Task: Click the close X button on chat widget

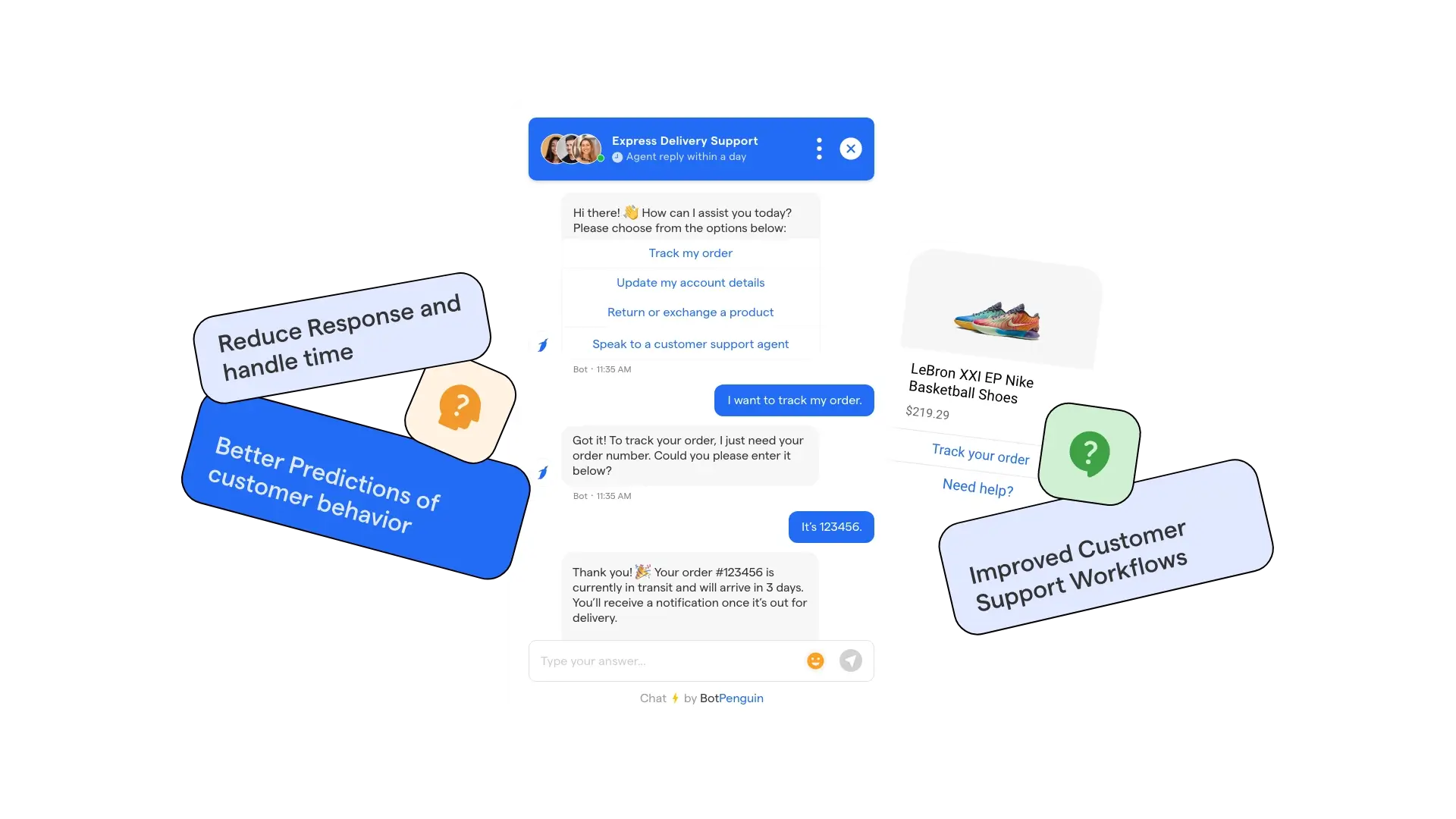Action: pyautogui.click(x=851, y=148)
